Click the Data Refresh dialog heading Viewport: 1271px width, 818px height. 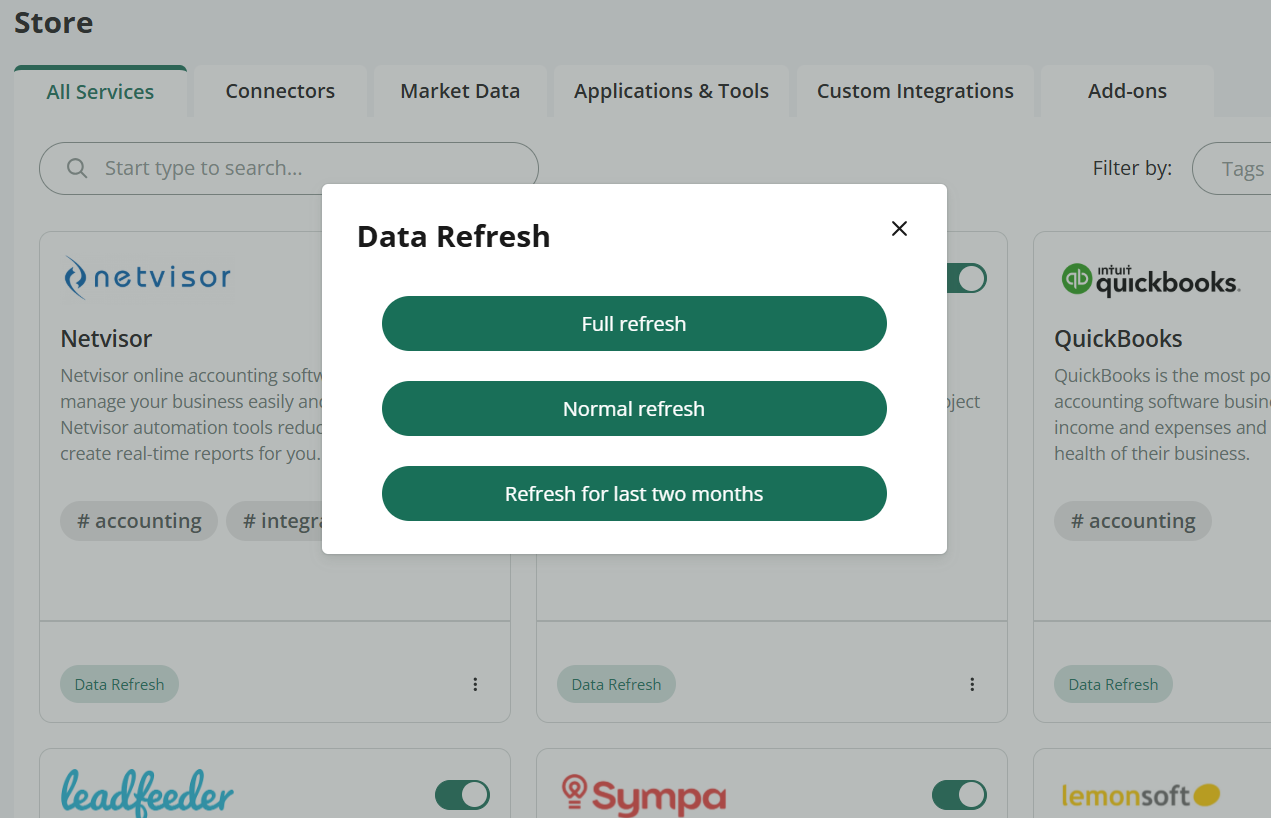(x=453, y=236)
